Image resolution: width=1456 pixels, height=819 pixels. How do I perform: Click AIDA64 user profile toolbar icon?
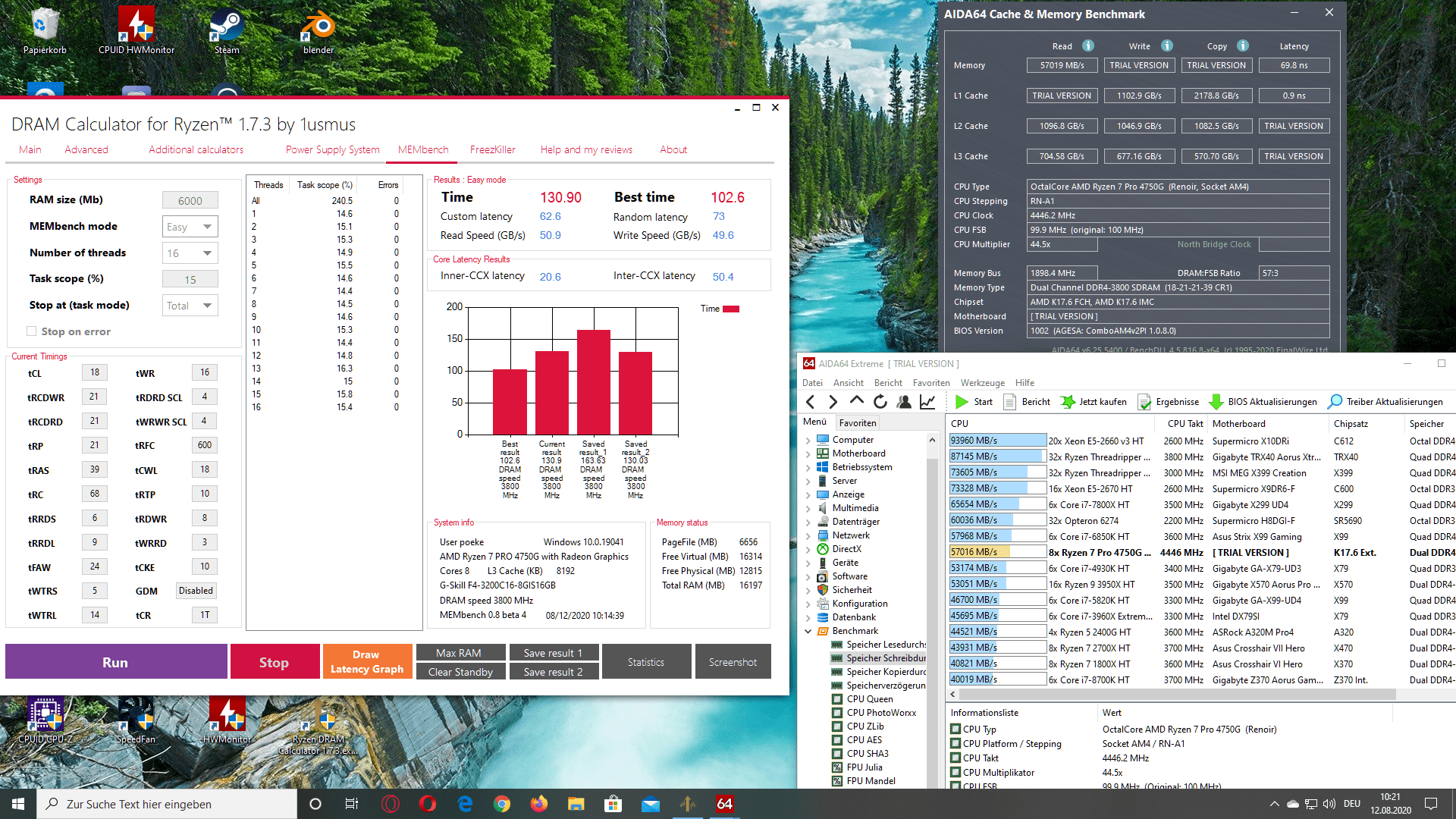pos(903,402)
